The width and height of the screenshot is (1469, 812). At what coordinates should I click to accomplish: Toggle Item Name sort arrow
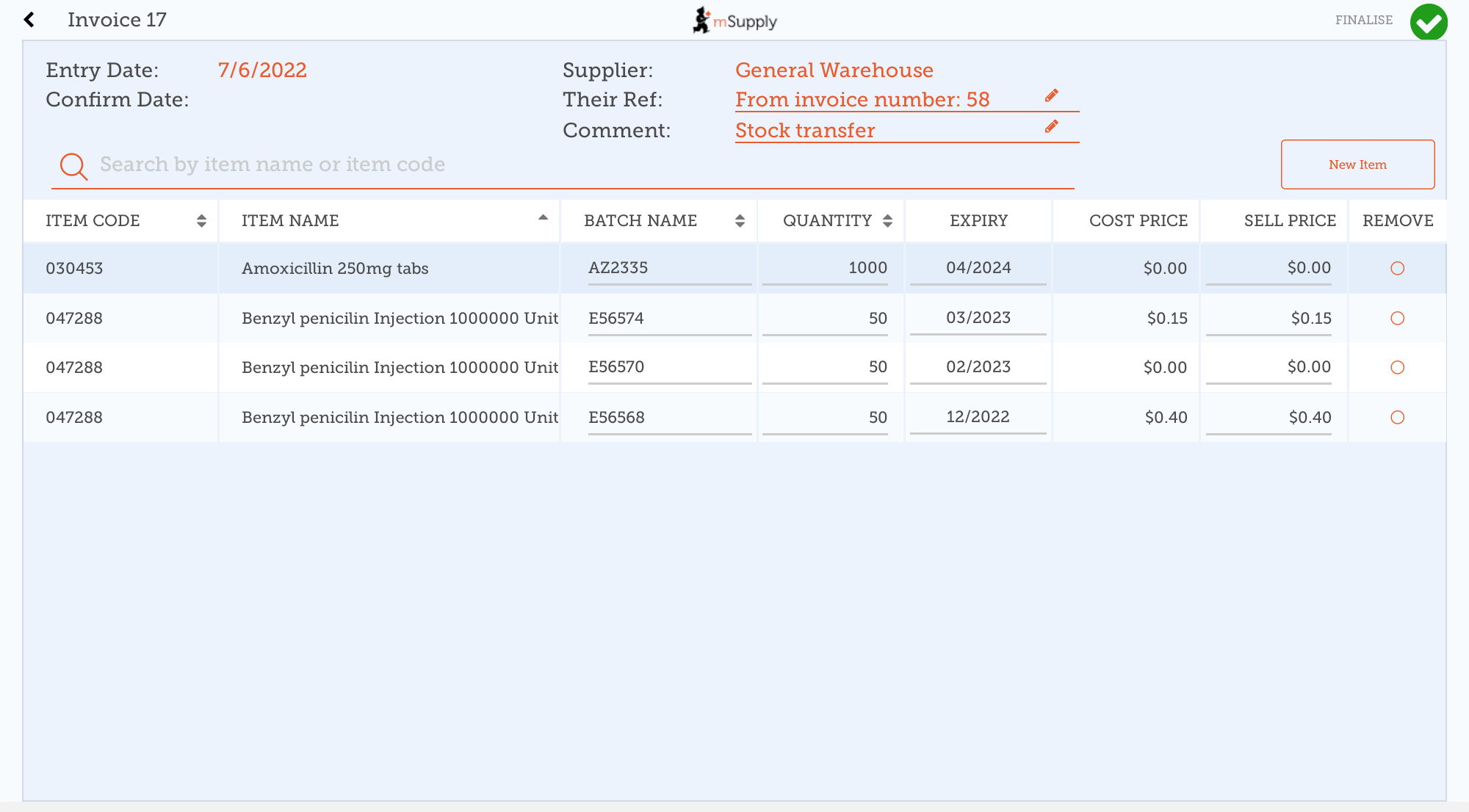tap(543, 218)
